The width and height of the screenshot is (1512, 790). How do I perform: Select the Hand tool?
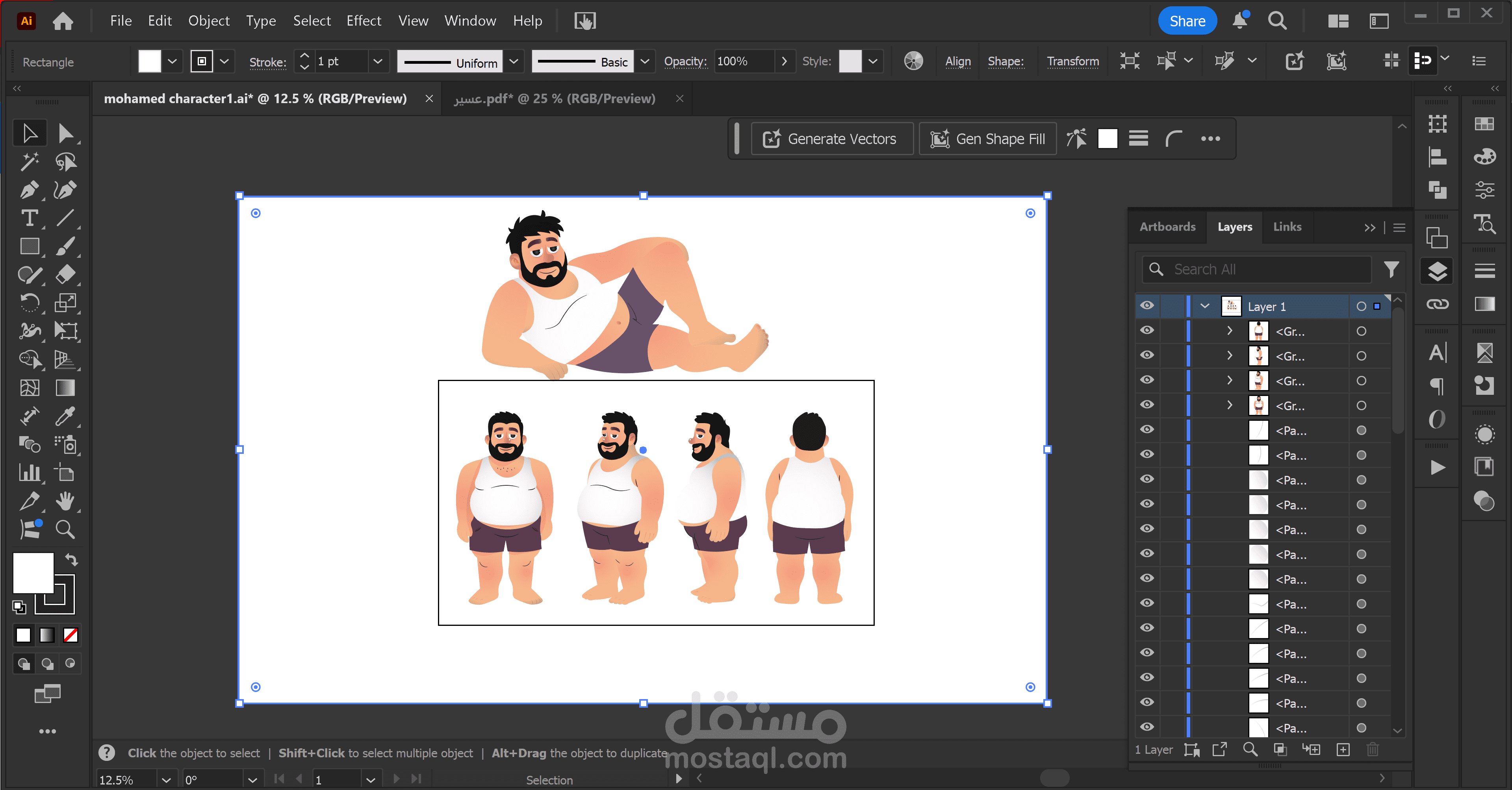[65, 501]
